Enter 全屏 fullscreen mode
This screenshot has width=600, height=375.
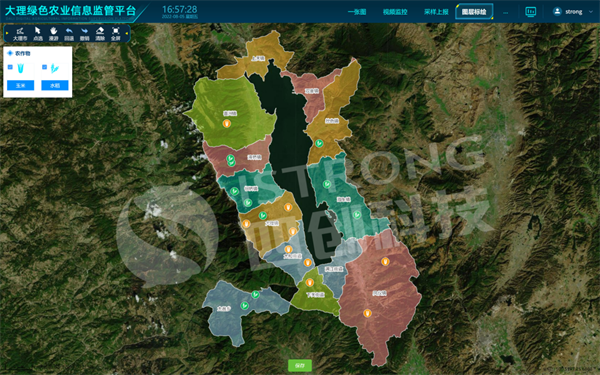click(x=116, y=34)
